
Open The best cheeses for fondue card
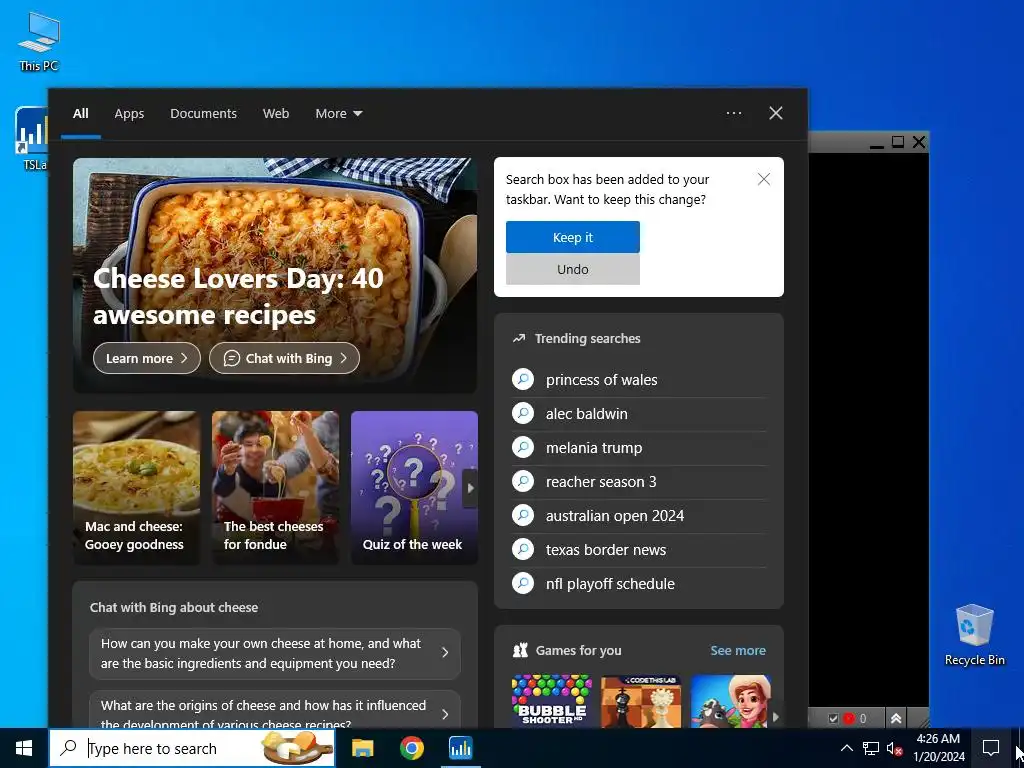[x=276, y=487]
